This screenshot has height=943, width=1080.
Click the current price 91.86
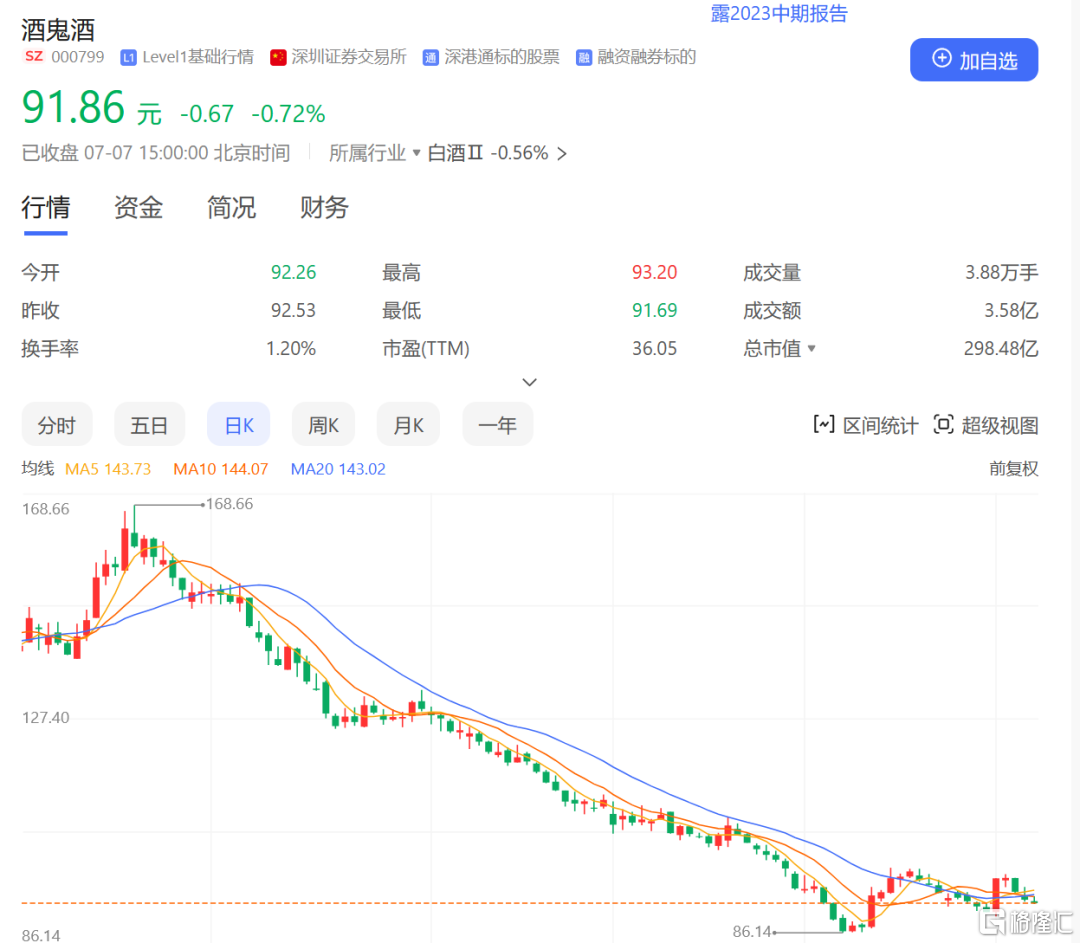(x=73, y=107)
